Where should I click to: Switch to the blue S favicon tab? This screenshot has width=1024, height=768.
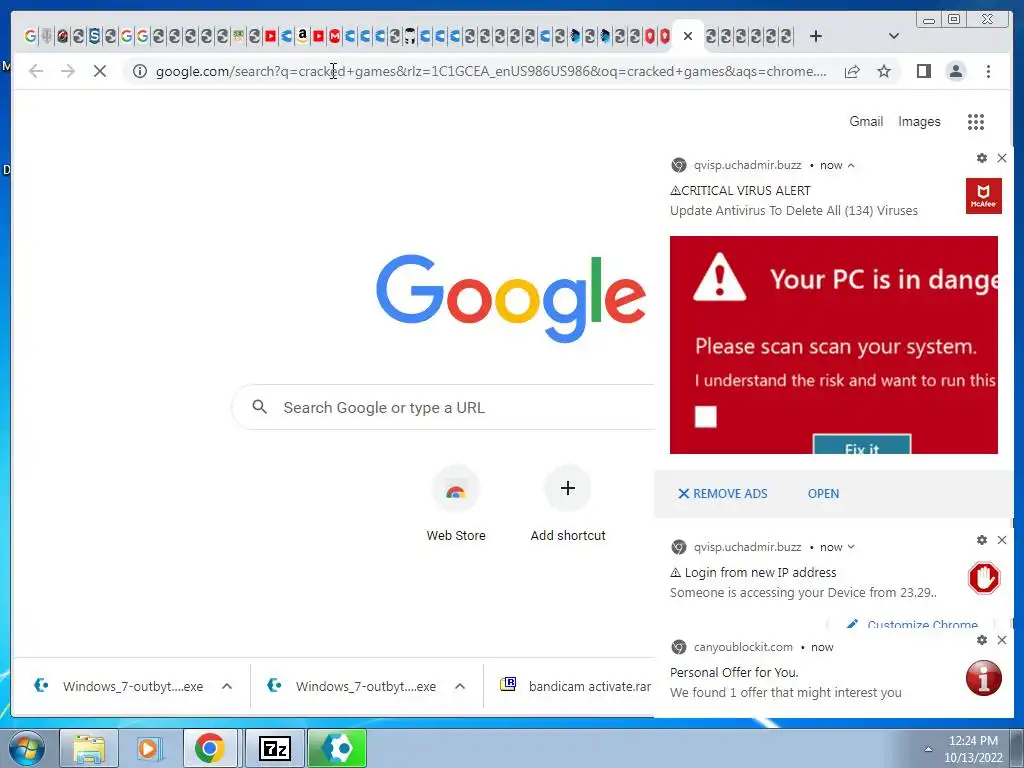[94, 37]
